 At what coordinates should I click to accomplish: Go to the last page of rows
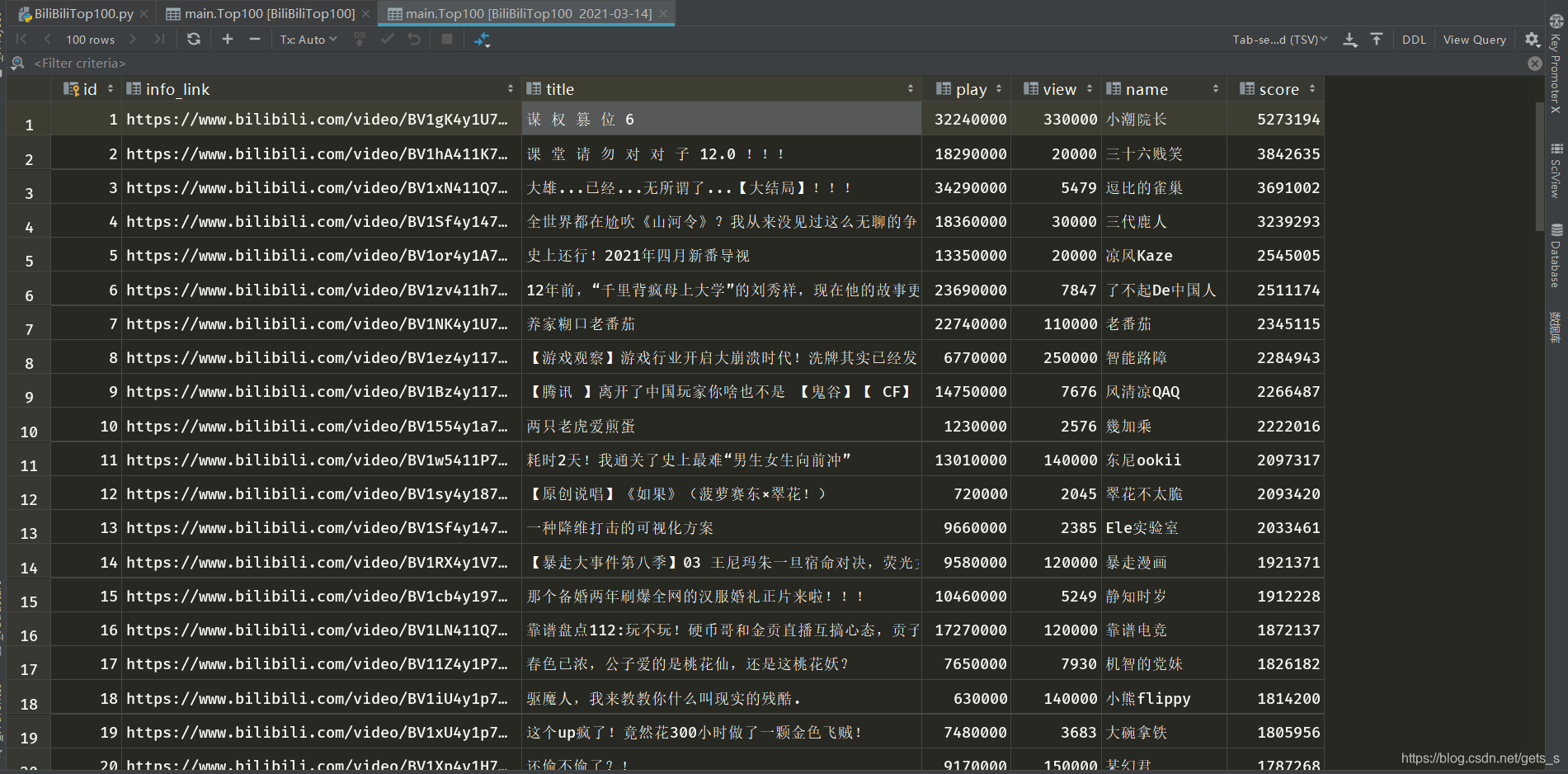click(159, 39)
